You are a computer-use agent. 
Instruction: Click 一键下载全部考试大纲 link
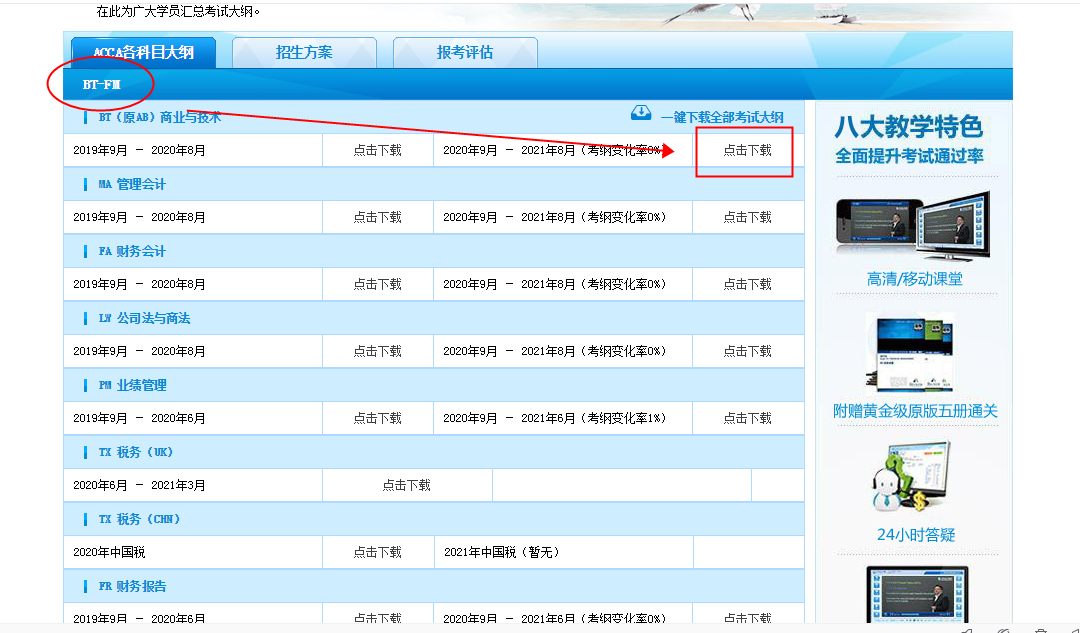click(x=722, y=117)
